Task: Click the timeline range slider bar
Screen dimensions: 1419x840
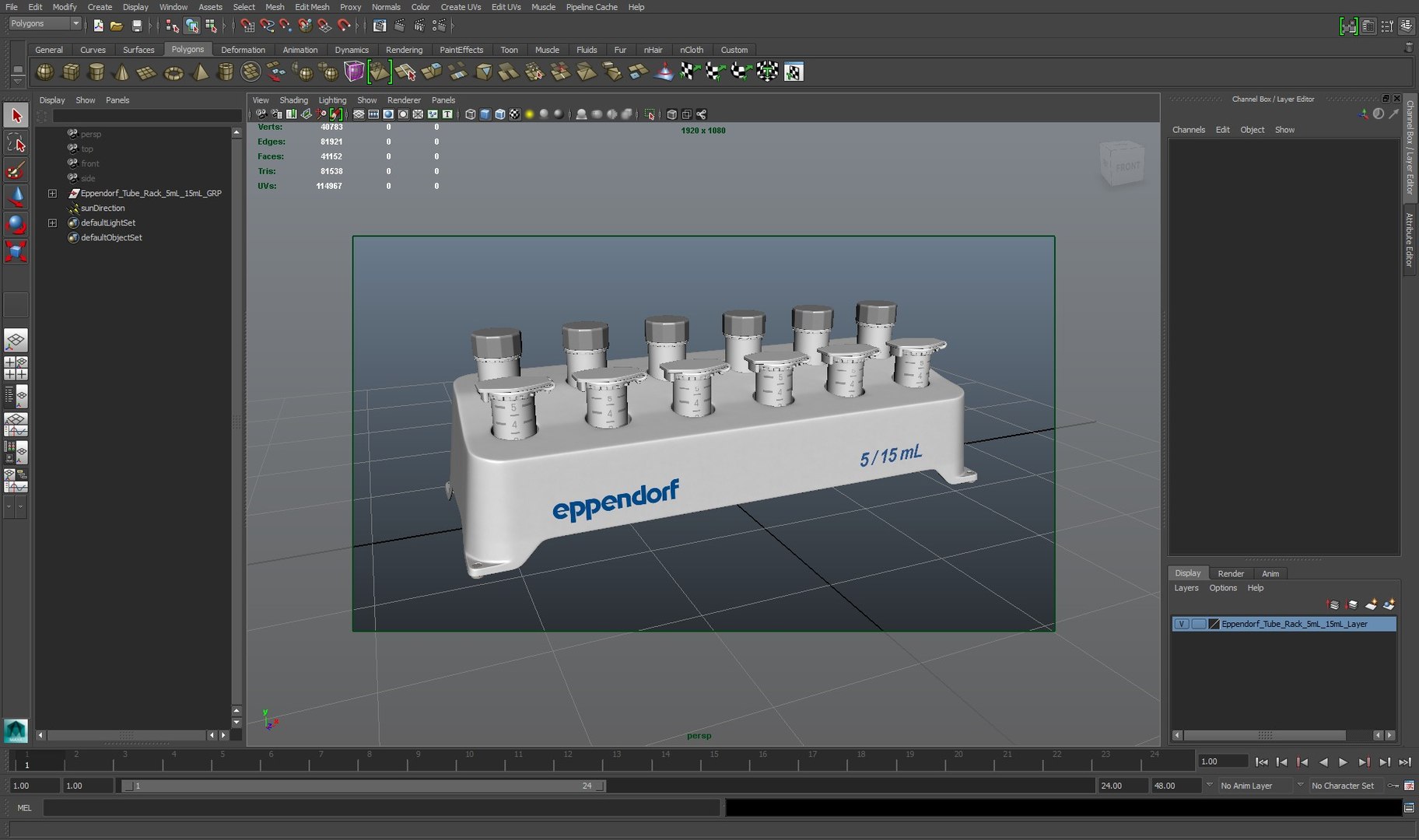Action: 363,786
